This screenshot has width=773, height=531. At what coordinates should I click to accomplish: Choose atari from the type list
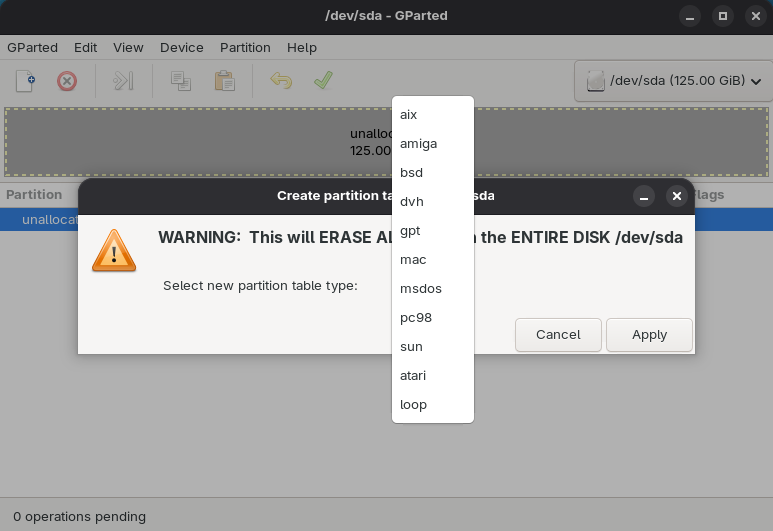(413, 376)
